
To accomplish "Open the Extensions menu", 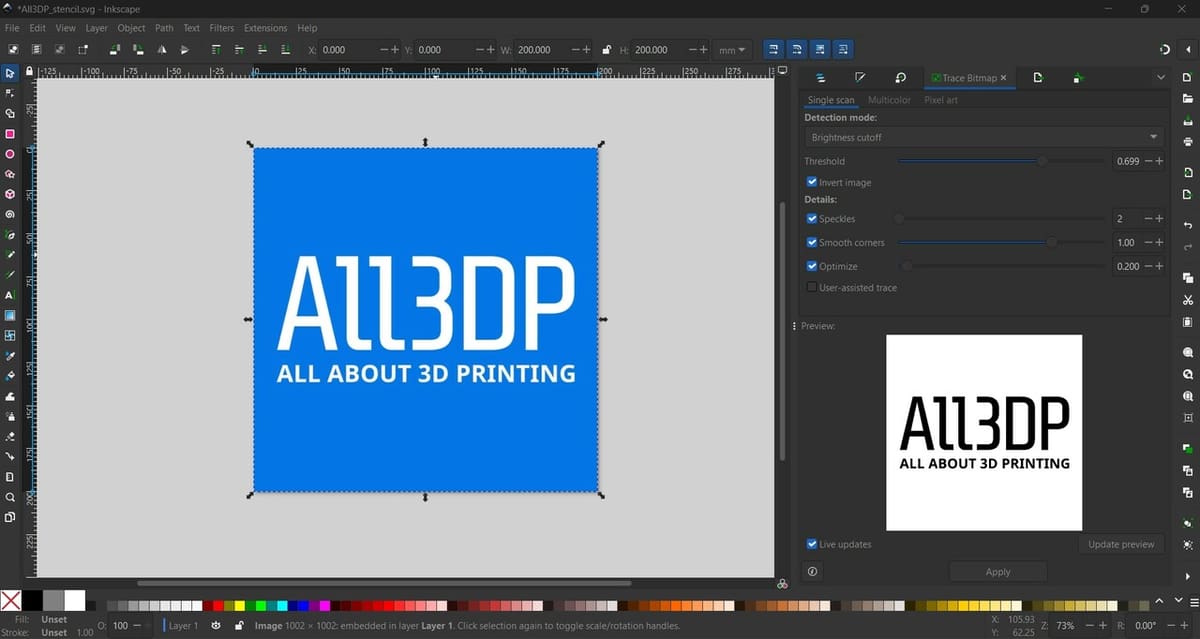I will (x=265, y=28).
